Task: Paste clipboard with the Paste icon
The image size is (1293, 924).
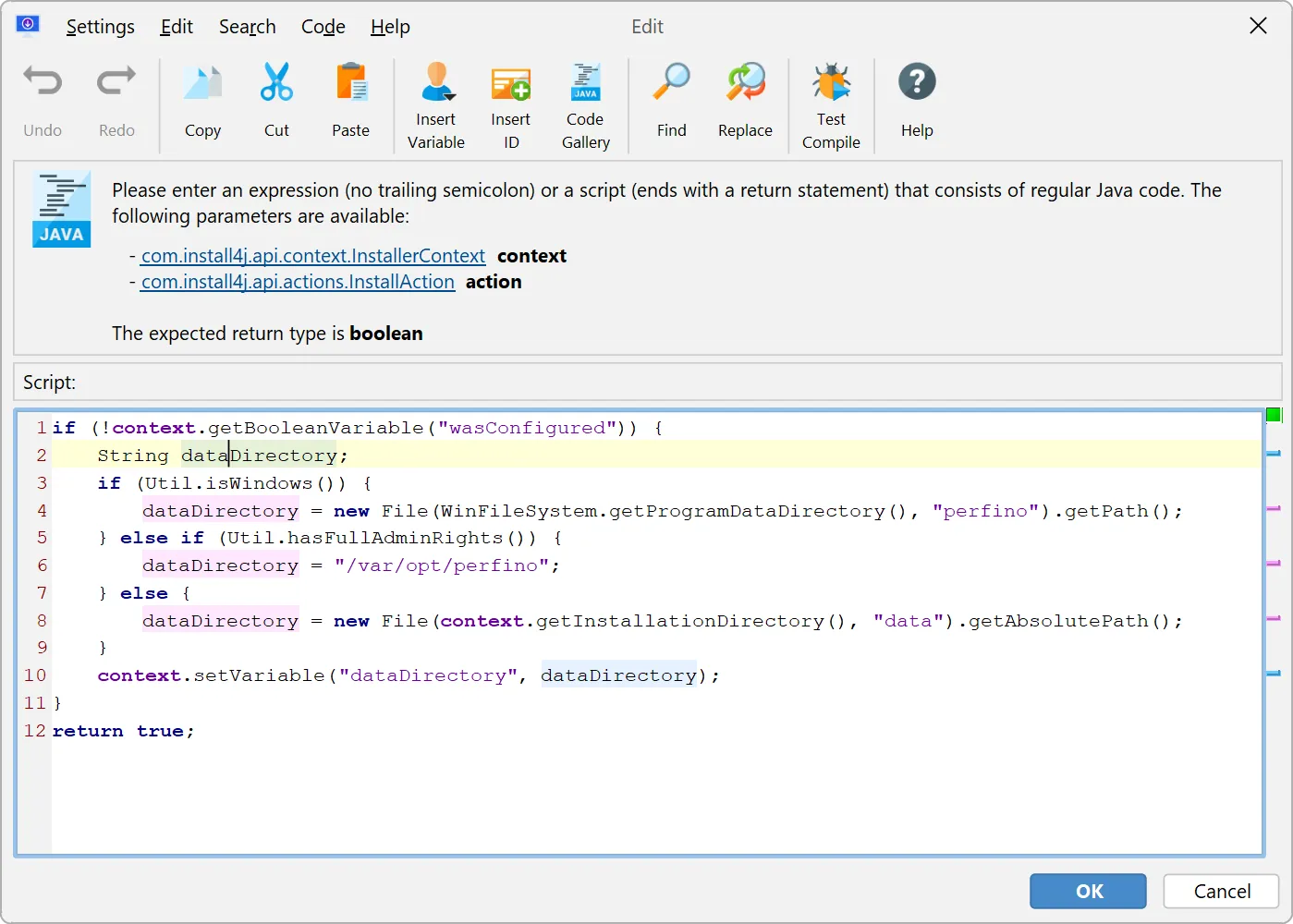Action: coord(351,82)
